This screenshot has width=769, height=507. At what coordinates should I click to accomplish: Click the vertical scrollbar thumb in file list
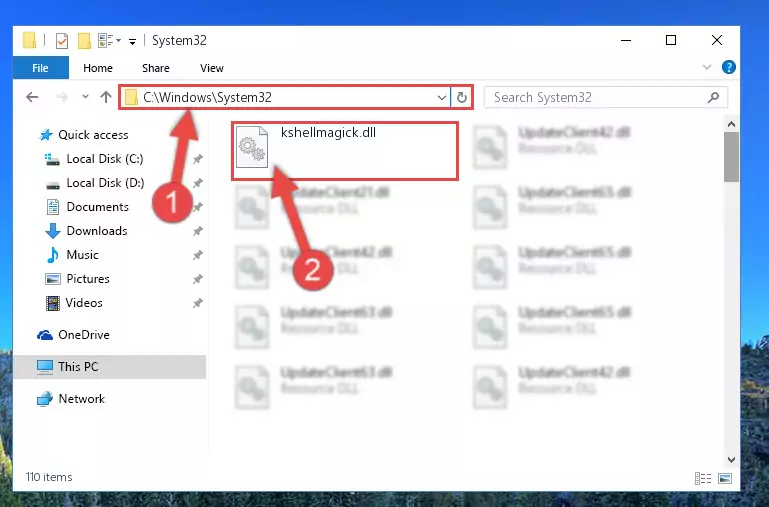coord(731,157)
